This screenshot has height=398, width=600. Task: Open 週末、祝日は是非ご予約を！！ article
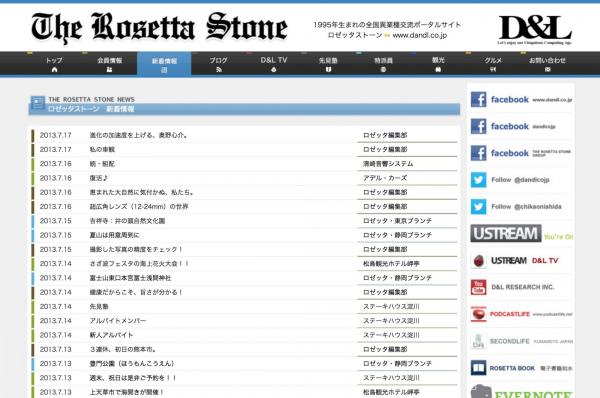(x=133, y=378)
